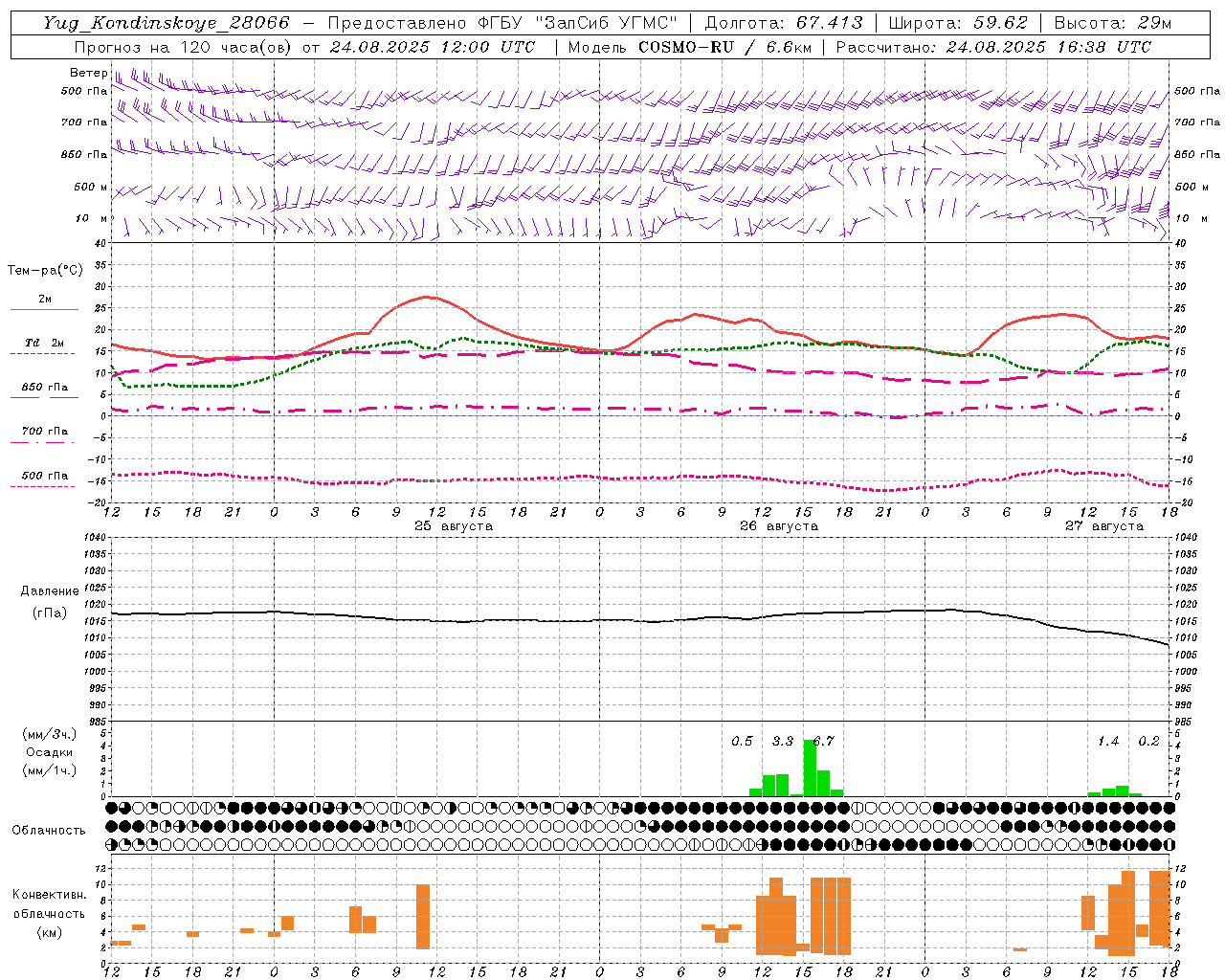The image size is (1225, 980).
Task: Click the elevation text Высота: 29м
Action: (1112, 23)
